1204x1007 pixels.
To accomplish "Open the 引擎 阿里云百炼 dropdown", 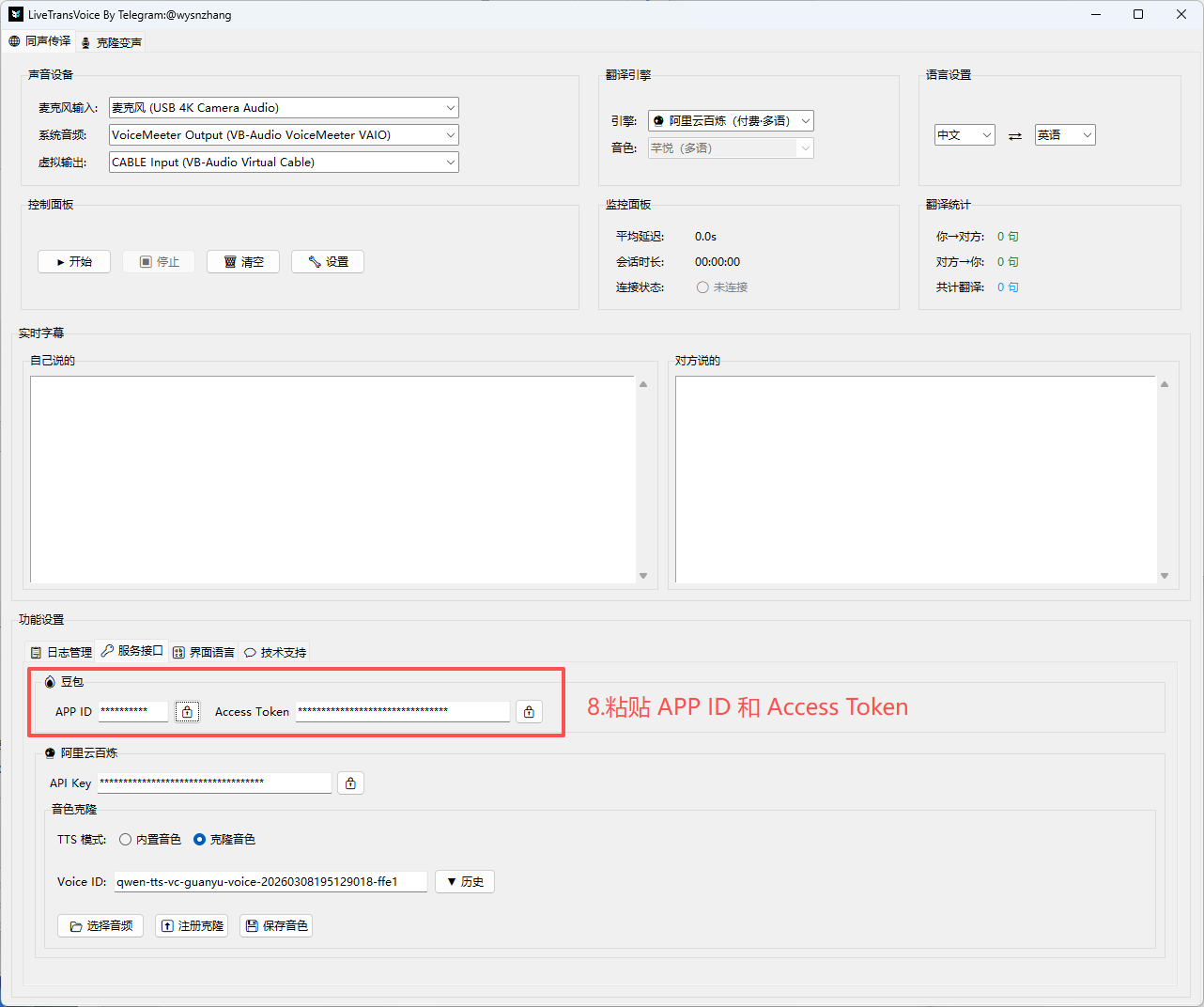I will (731, 121).
